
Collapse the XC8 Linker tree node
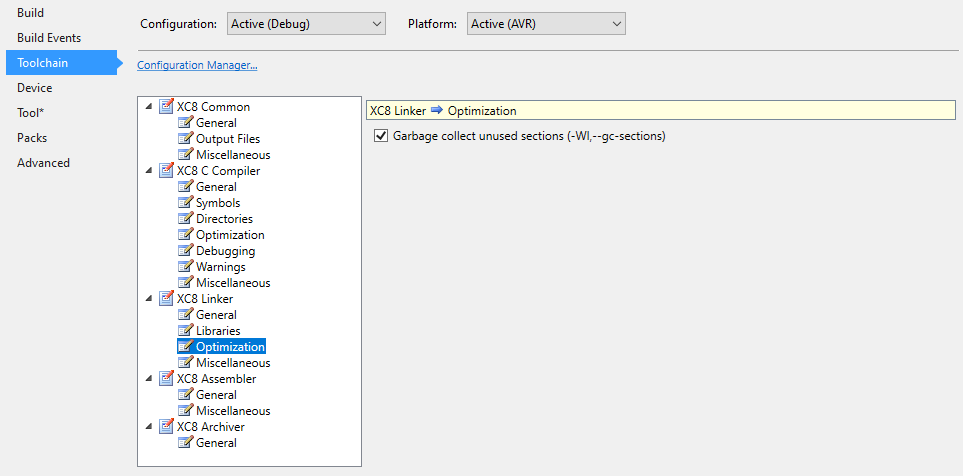pos(150,299)
